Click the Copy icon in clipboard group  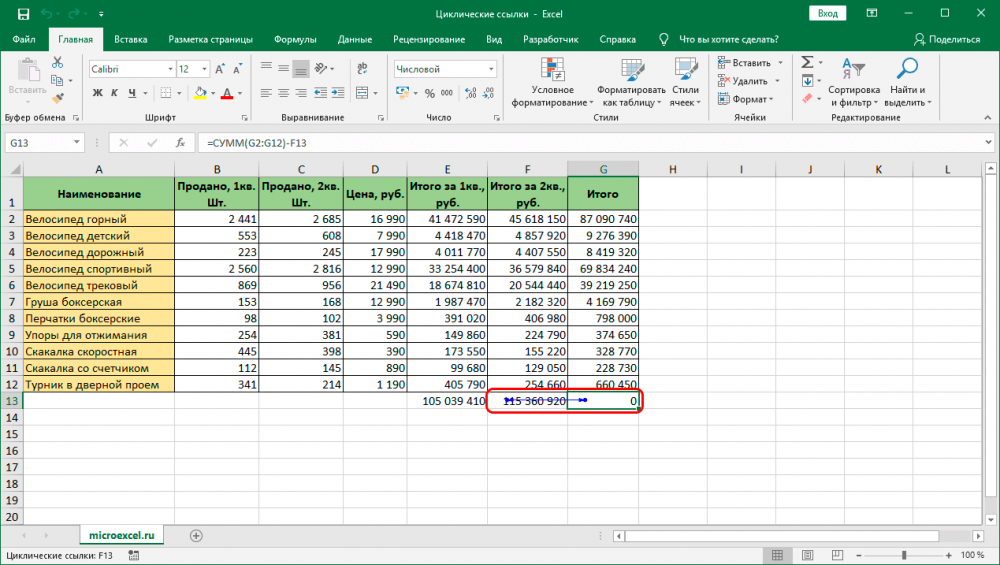coord(57,80)
